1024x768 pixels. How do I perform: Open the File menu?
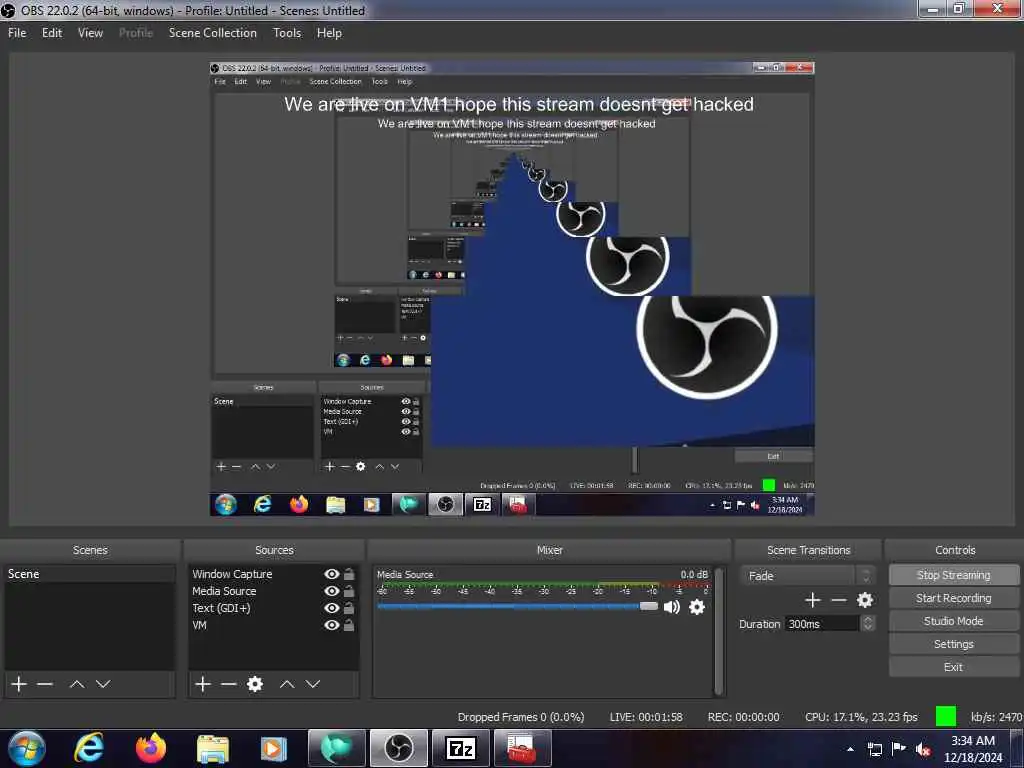coord(17,33)
